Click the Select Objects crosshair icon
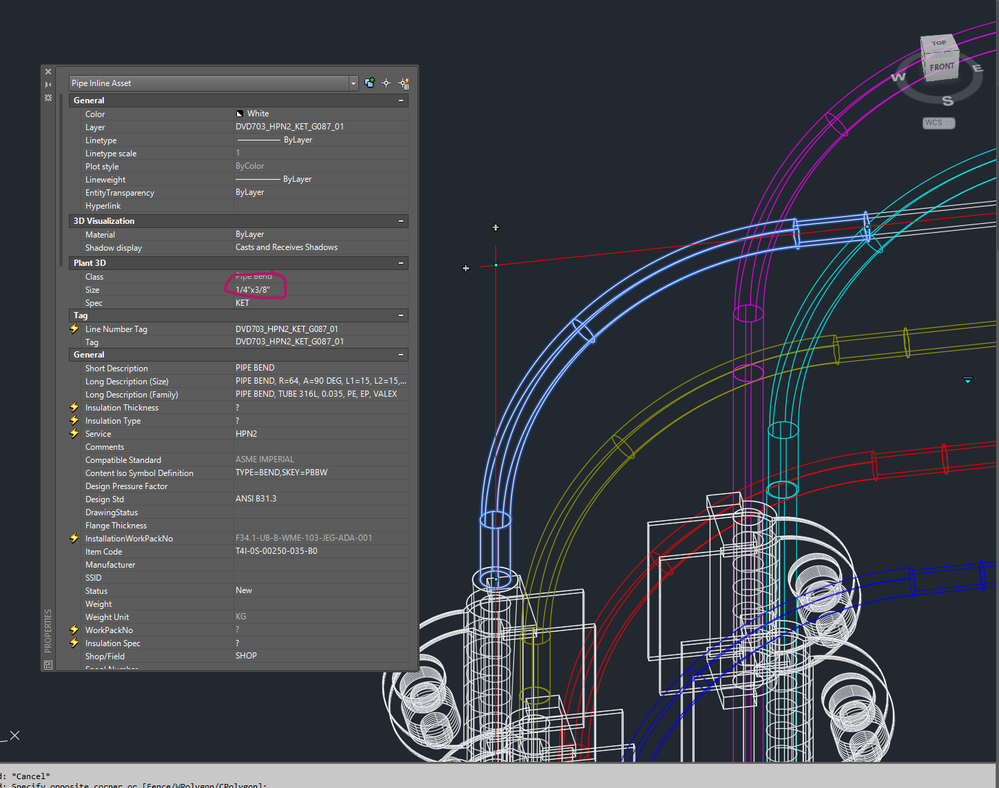 coord(386,83)
